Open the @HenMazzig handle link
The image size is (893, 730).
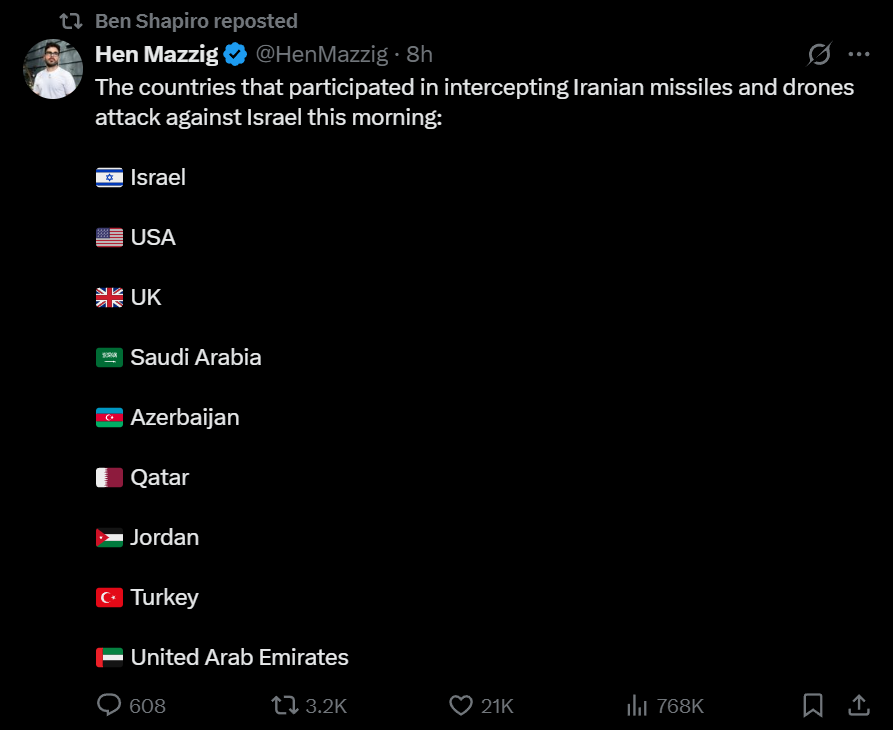[322, 54]
